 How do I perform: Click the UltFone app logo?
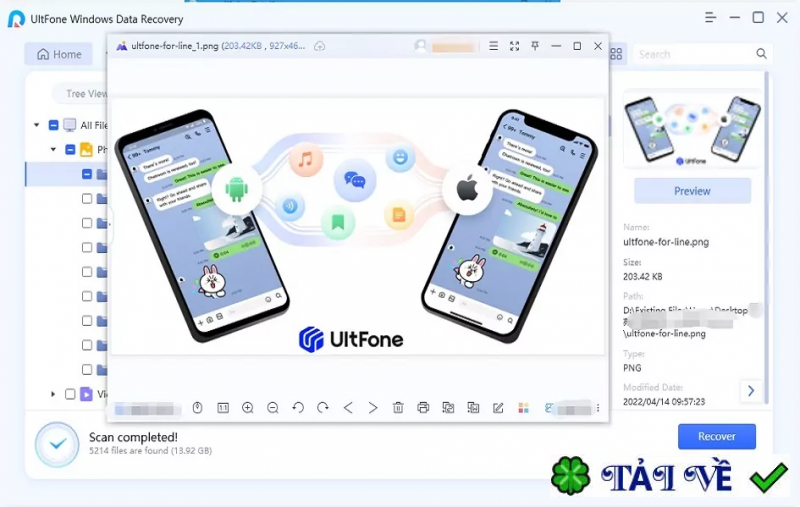(x=16, y=19)
